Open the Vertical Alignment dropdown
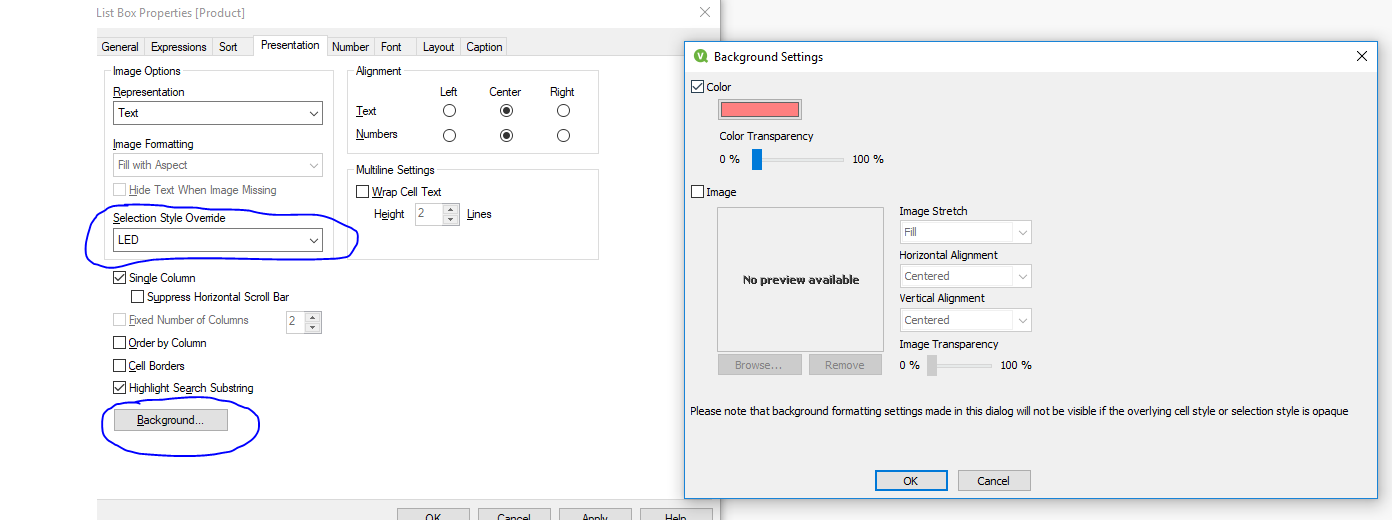Image resolution: width=1392 pixels, height=520 pixels. [965, 320]
